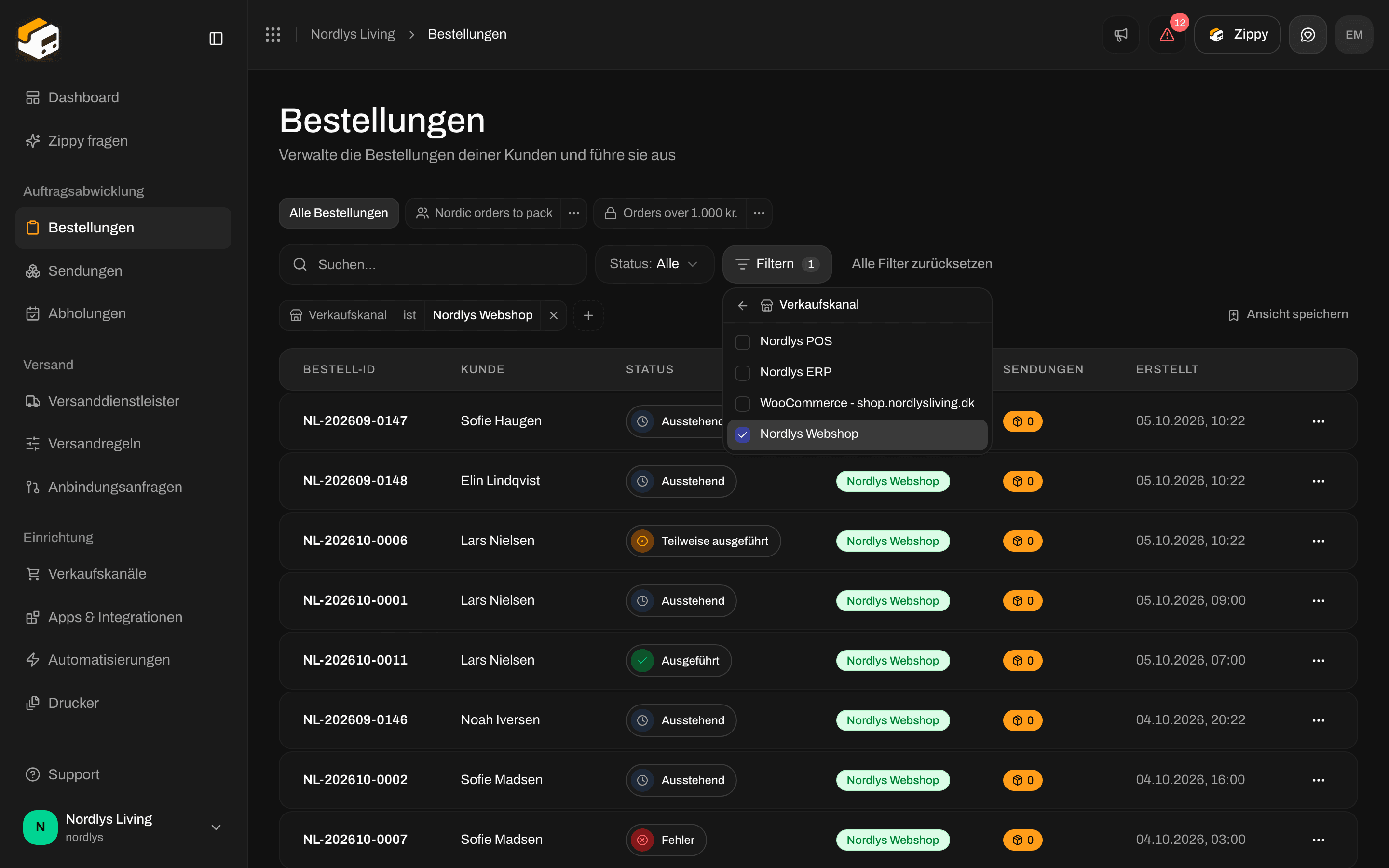This screenshot has height=868, width=1389.
Task: Open Support in the sidebar
Action: point(123,774)
